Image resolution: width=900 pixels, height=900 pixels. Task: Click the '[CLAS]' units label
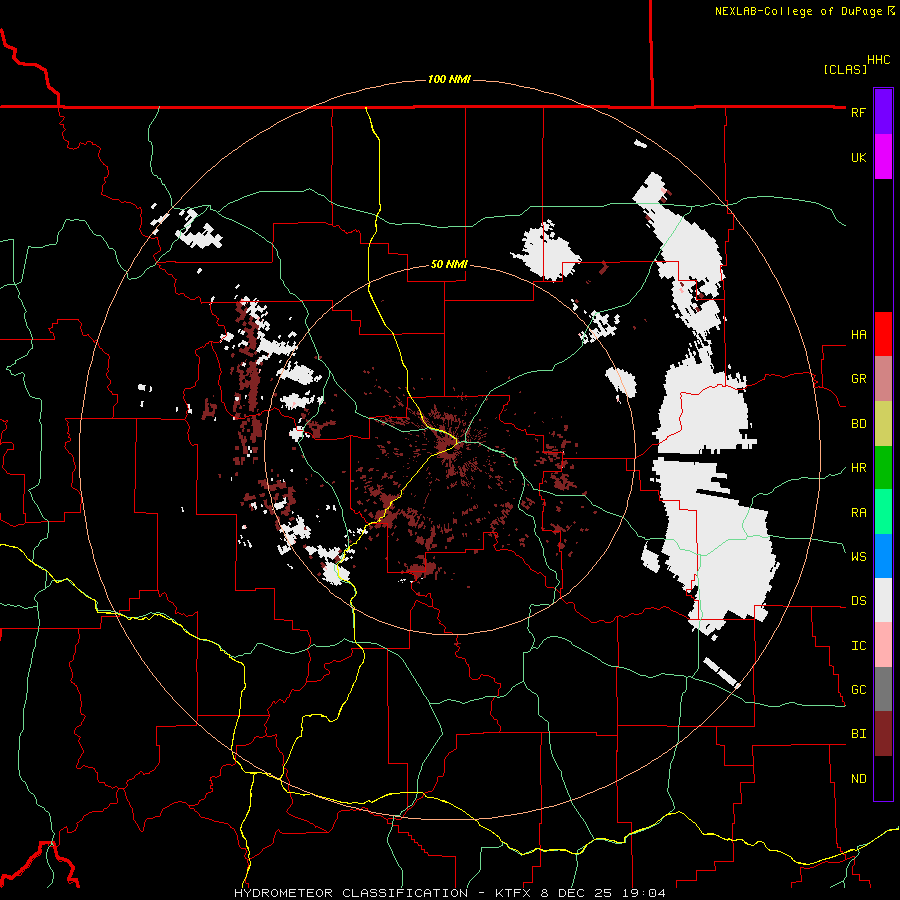pyautogui.click(x=845, y=69)
